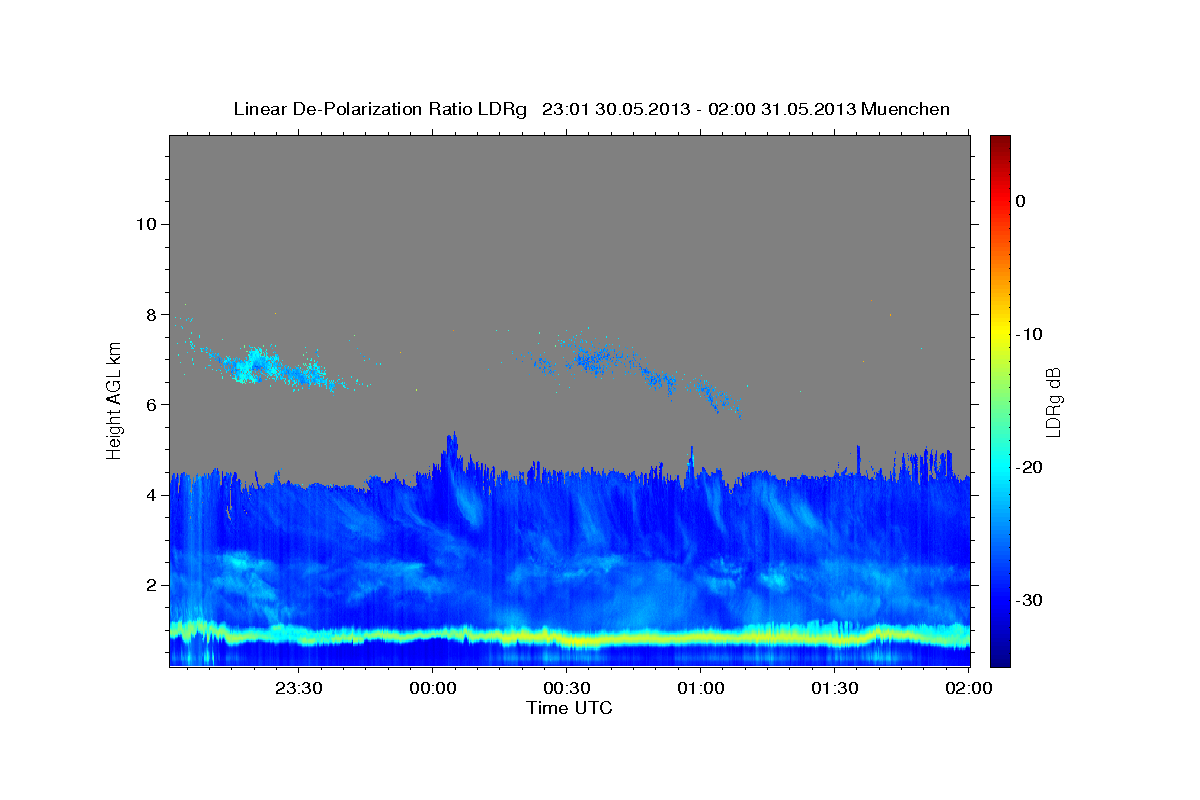Click the dark red top of the colorbar
The height and width of the screenshot is (800, 1200).
(x=1000, y=142)
